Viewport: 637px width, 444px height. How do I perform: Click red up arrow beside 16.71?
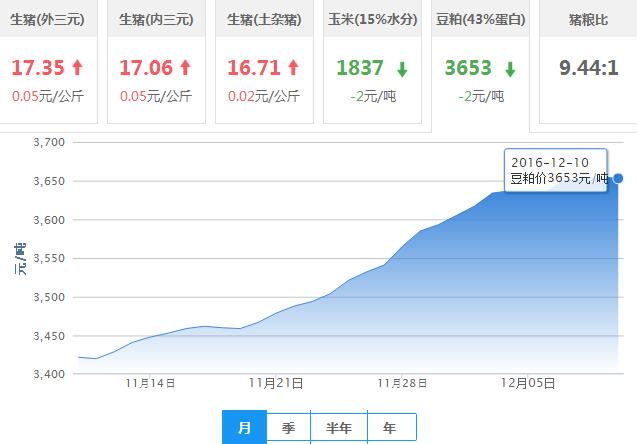(x=294, y=67)
